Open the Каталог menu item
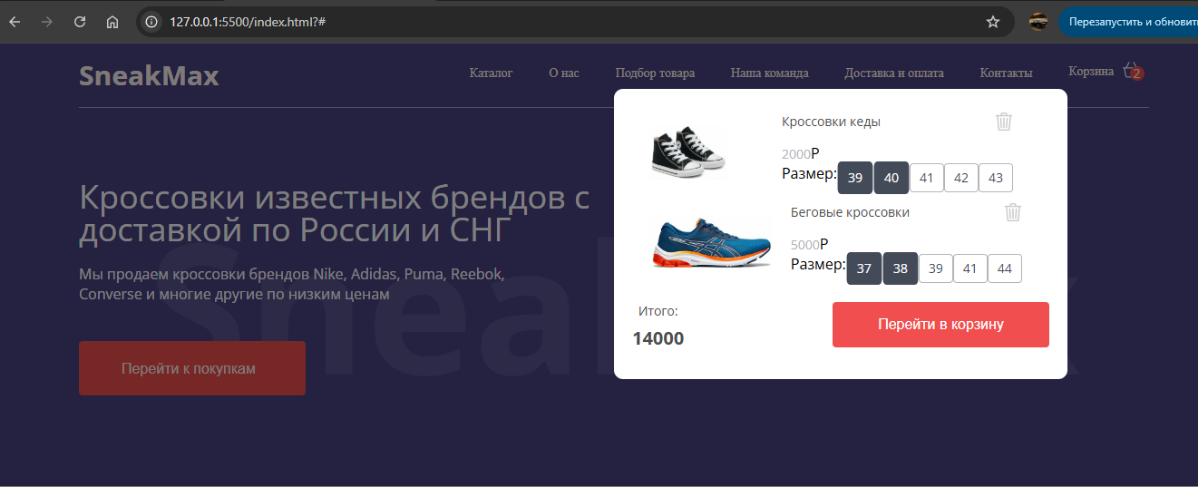 pos(491,73)
